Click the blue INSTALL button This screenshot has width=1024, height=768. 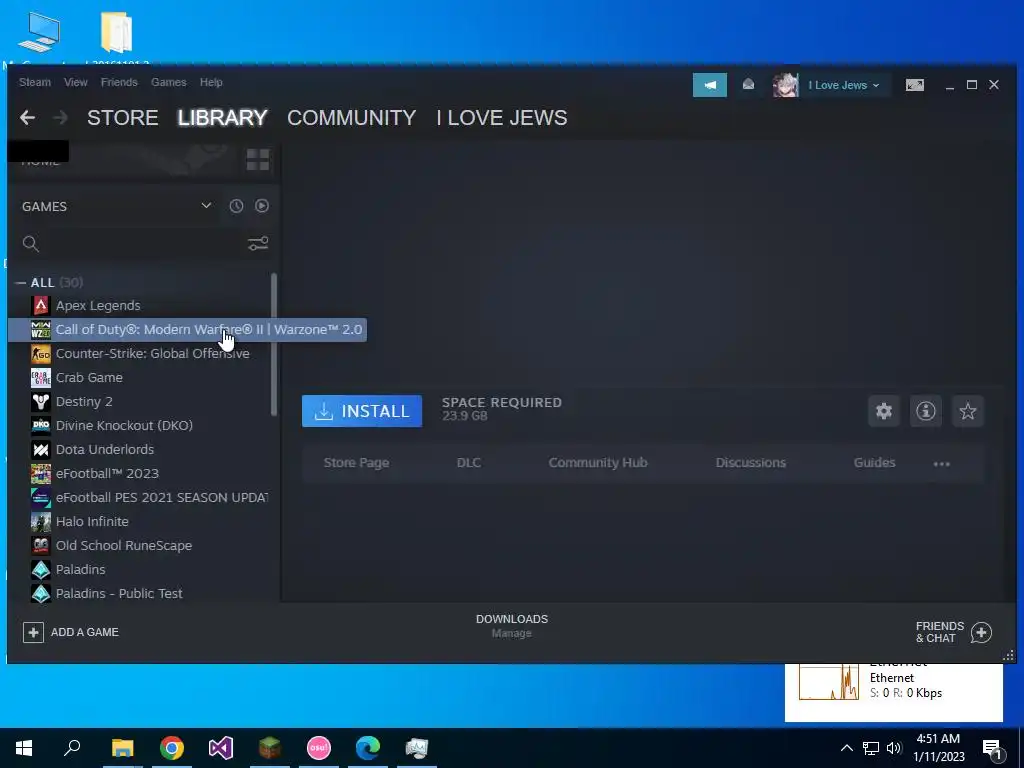click(x=362, y=411)
